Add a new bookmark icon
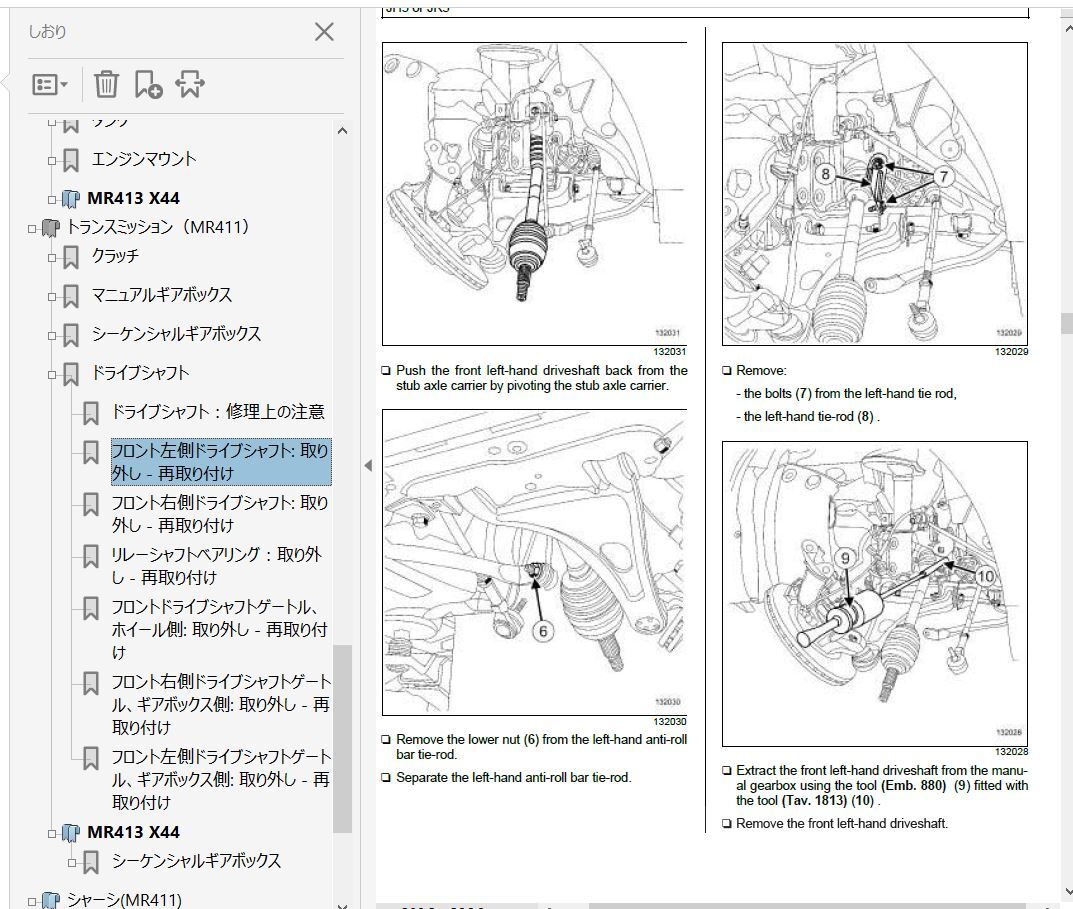The image size is (1073, 909). coord(148,84)
